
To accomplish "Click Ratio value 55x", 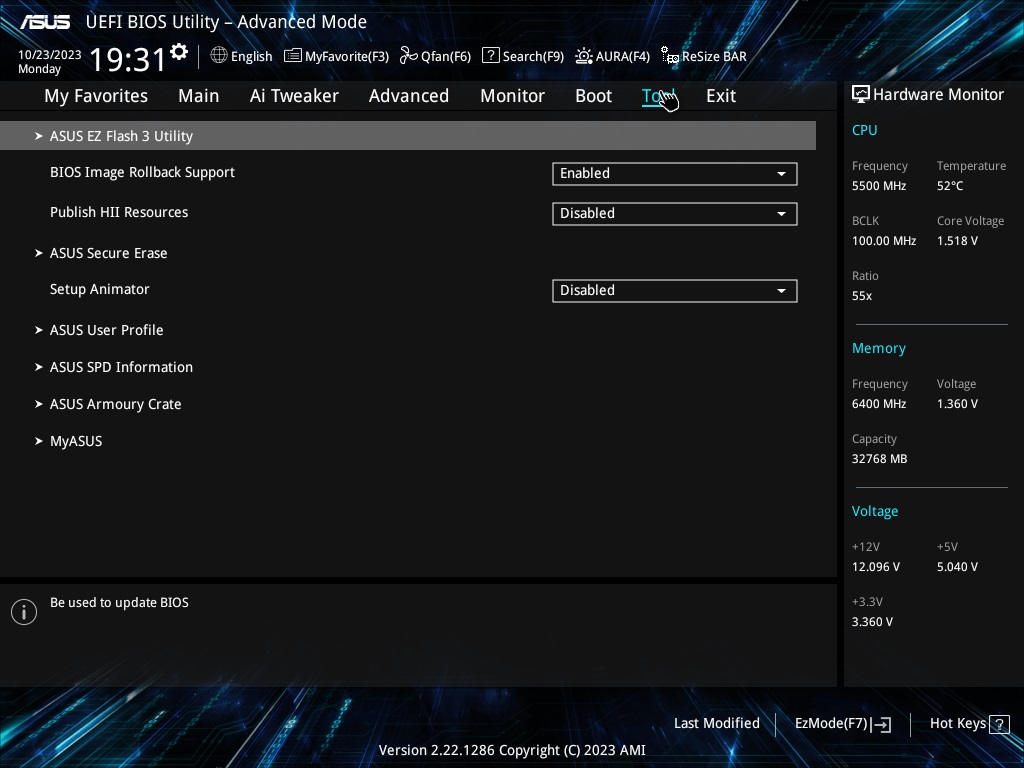I will (862, 296).
